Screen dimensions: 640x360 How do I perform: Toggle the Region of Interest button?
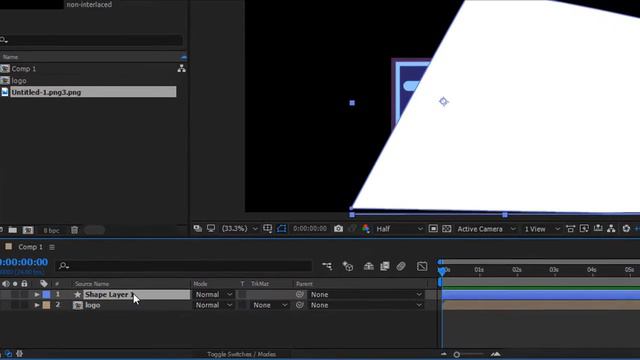click(433, 229)
